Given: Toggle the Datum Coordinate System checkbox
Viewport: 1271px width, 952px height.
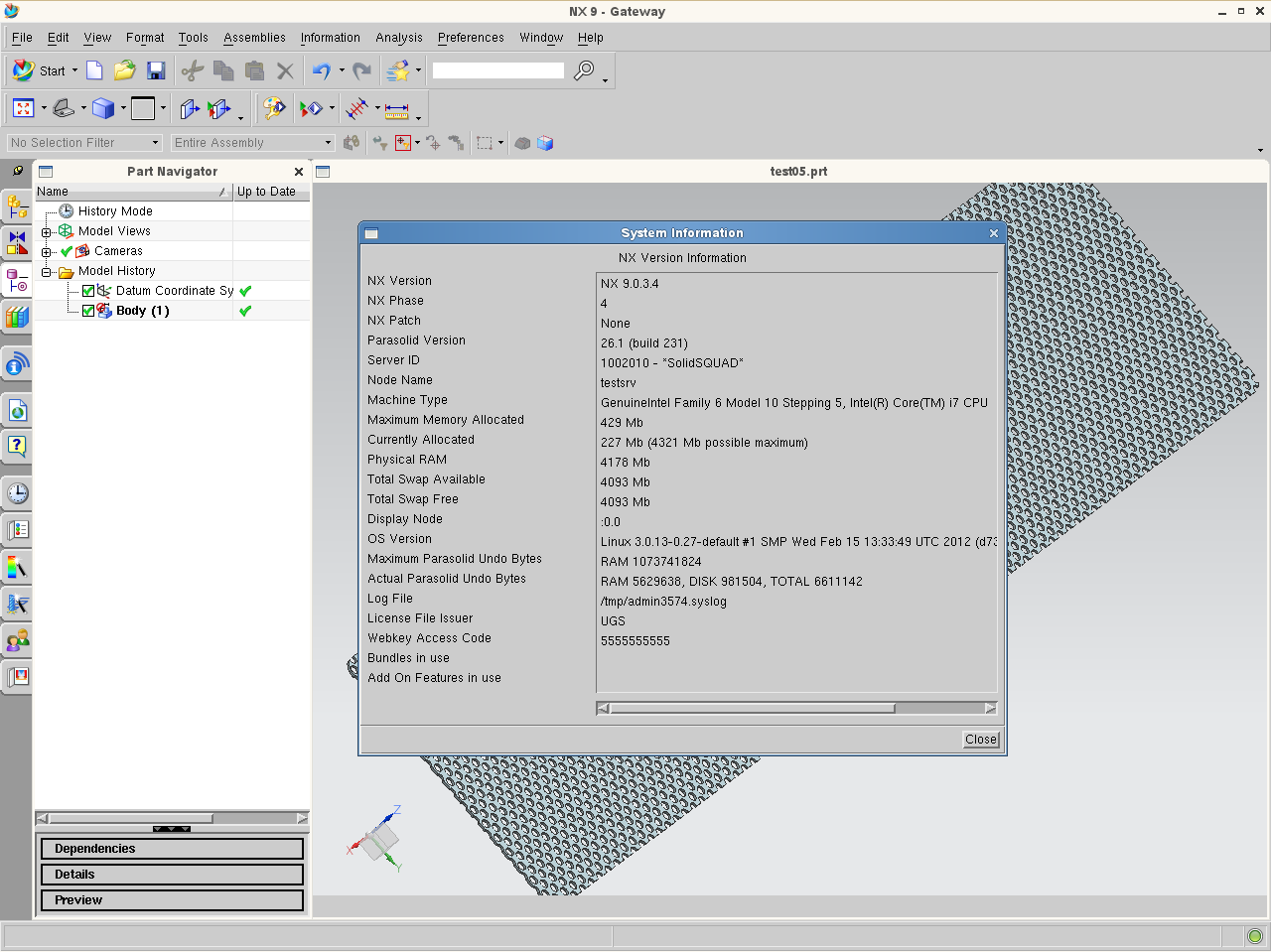Looking at the screenshot, I should [x=88, y=291].
